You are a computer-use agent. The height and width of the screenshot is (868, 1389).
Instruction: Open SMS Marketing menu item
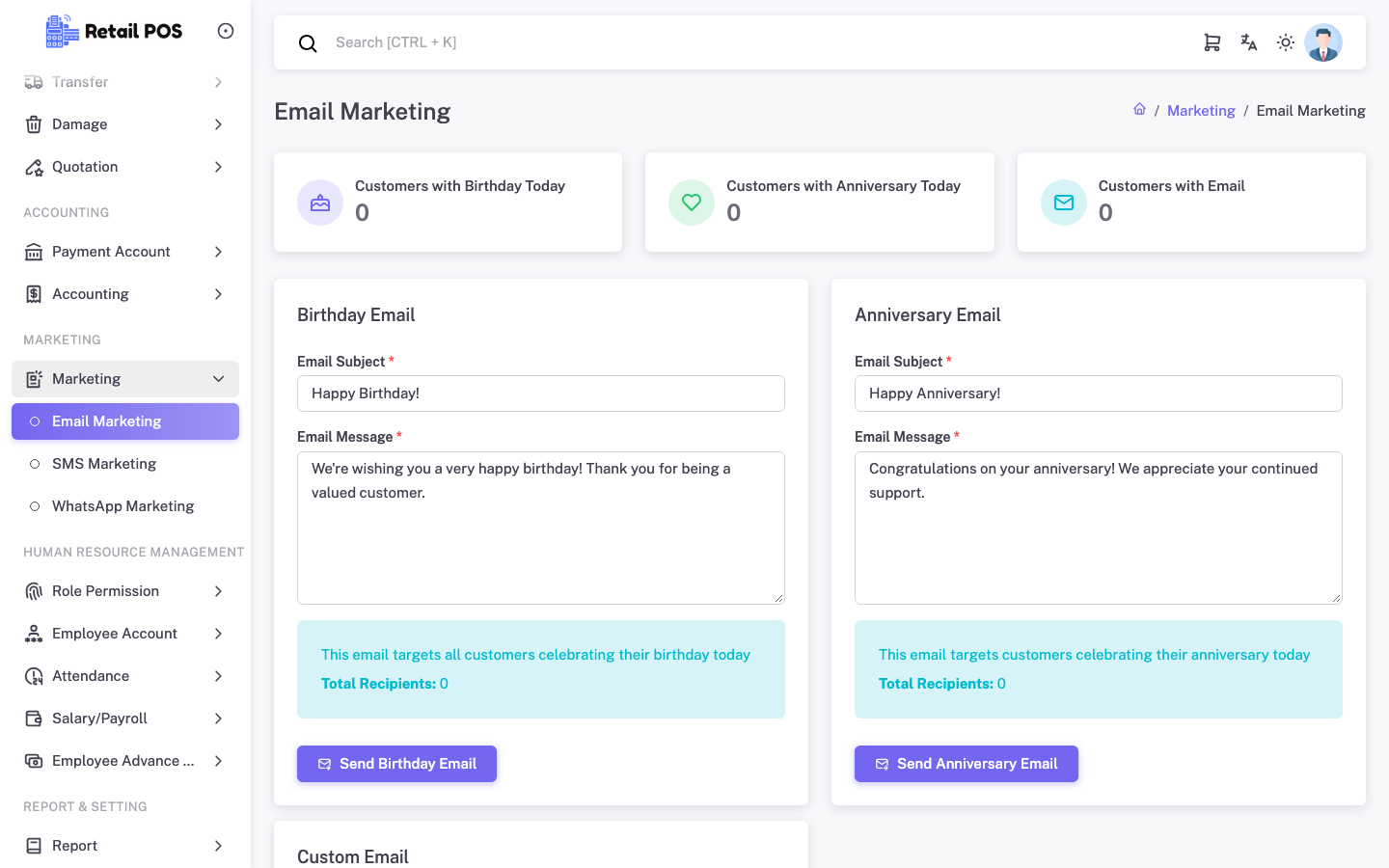[125, 464]
